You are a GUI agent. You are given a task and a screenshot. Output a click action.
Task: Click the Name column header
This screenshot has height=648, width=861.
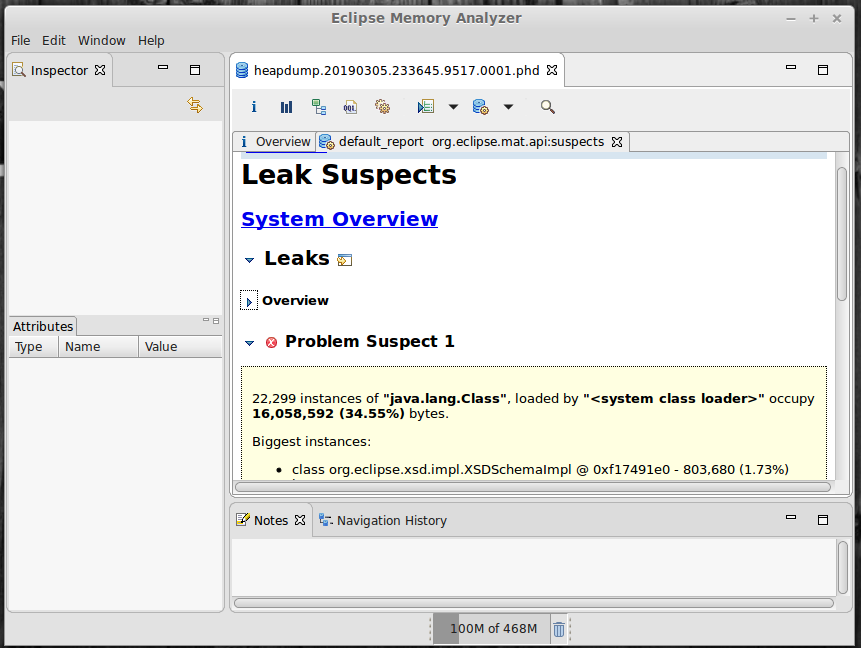coord(98,347)
